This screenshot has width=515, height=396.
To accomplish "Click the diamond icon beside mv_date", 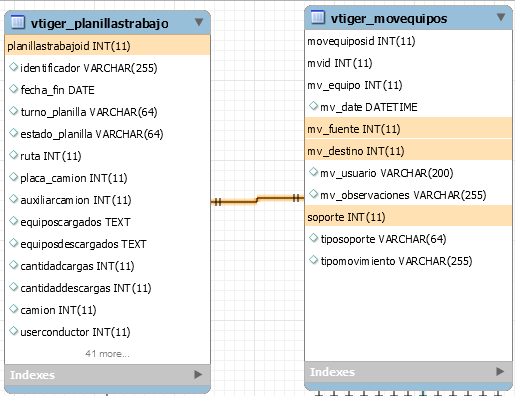I will pyautogui.click(x=313, y=106).
